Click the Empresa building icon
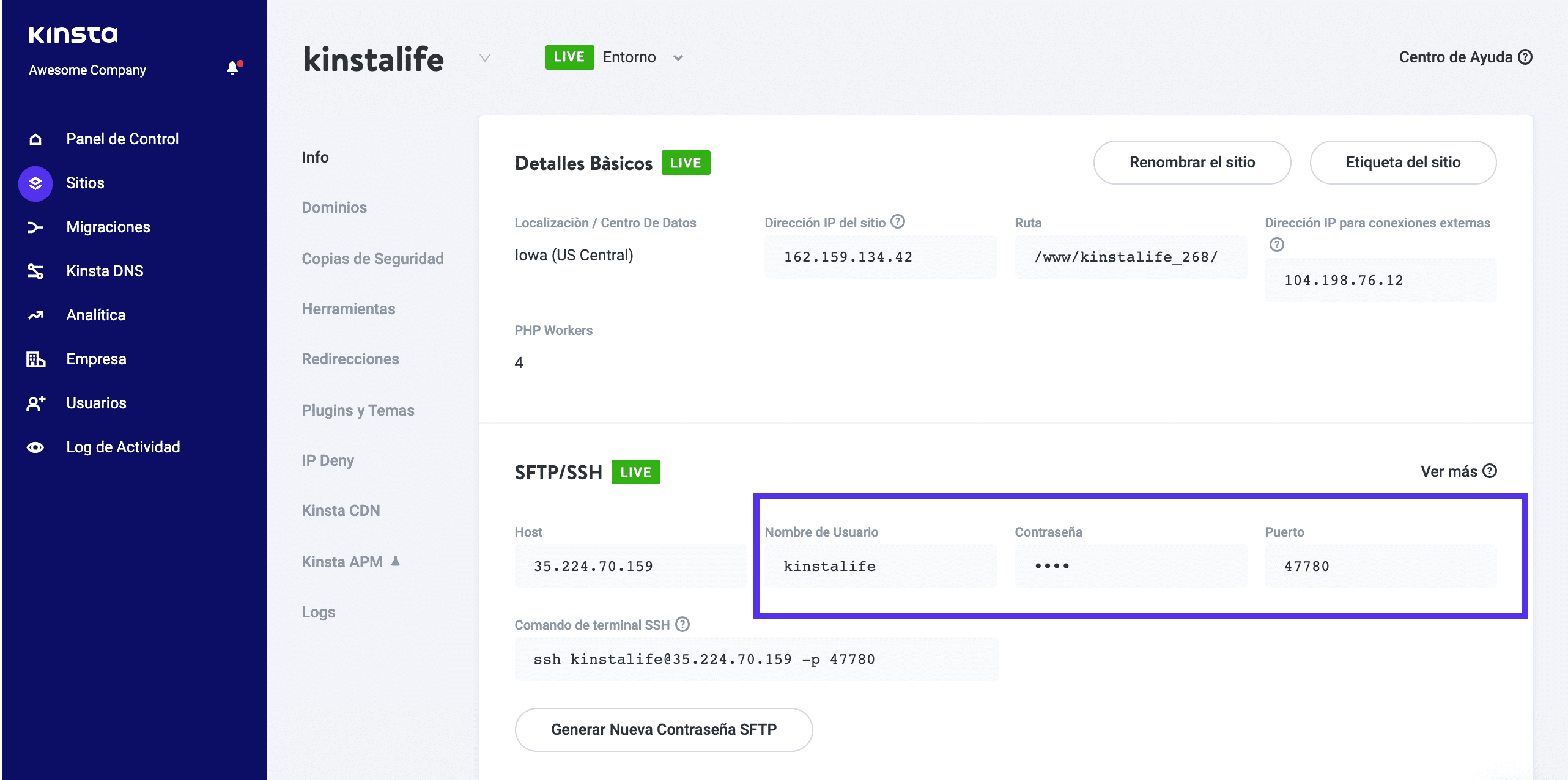The image size is (1568, 780). click(35, 359)
